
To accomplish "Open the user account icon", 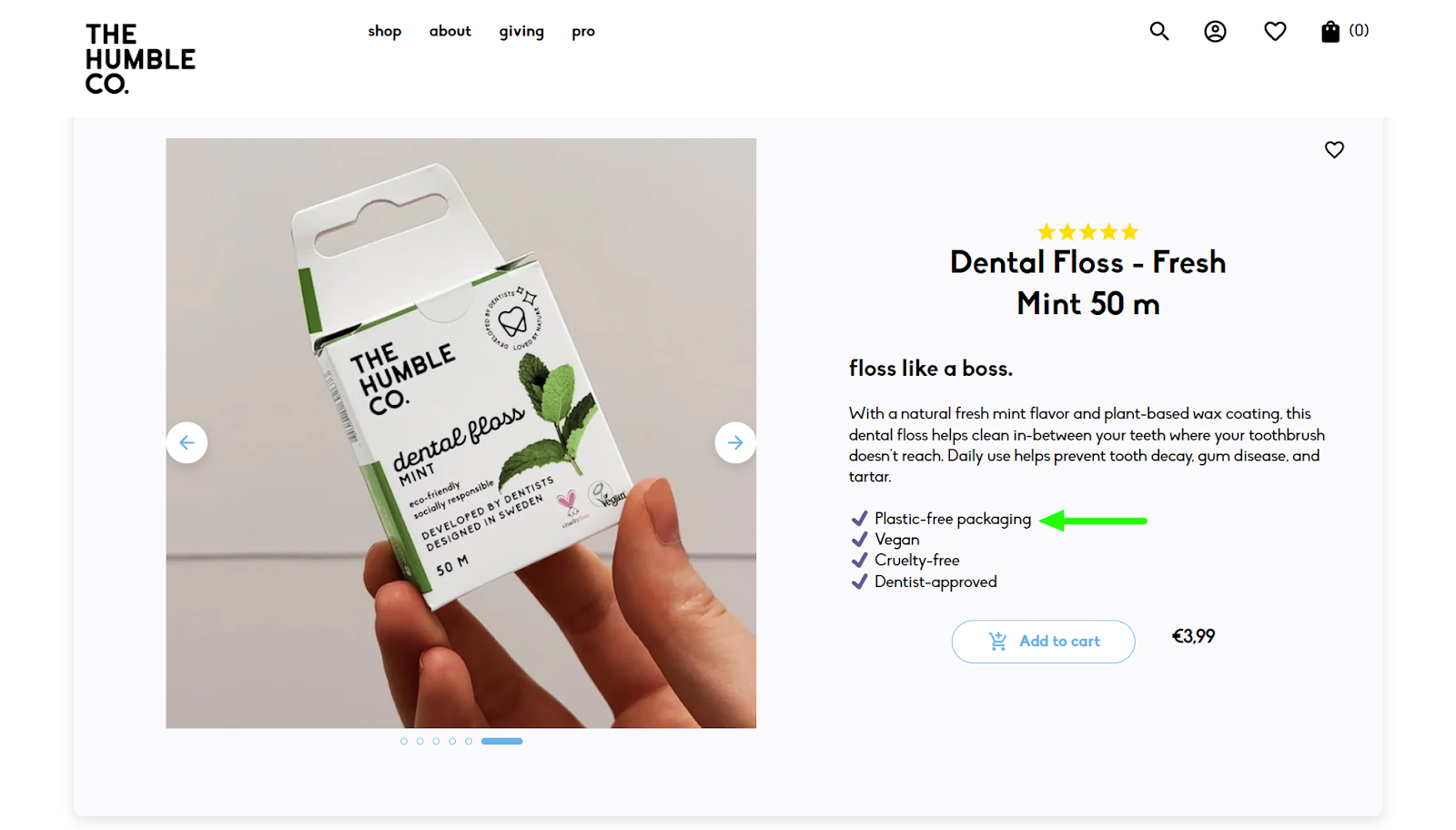I will (x=1215, y=32).
